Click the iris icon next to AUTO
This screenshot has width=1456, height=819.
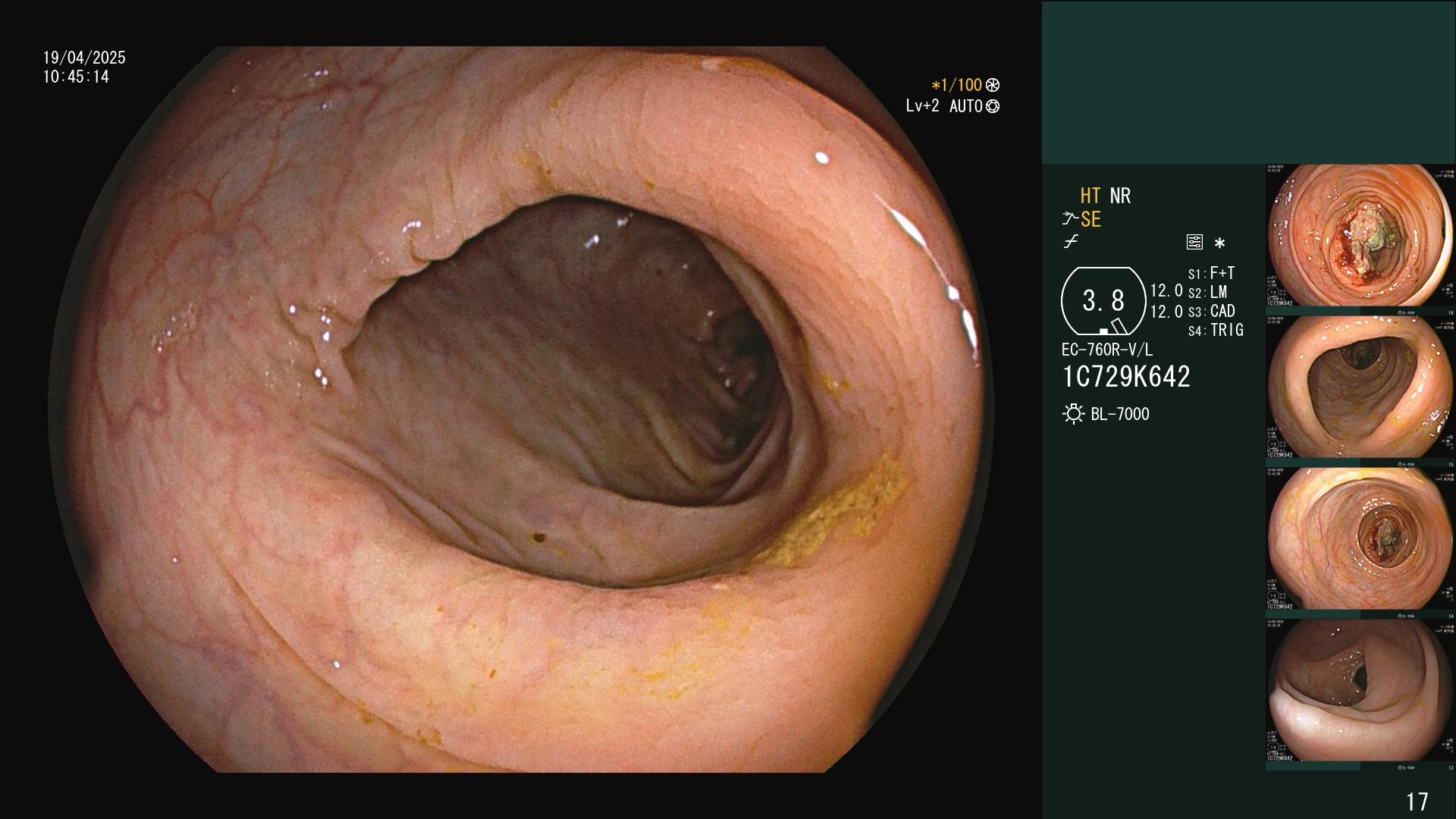[993, 106]
